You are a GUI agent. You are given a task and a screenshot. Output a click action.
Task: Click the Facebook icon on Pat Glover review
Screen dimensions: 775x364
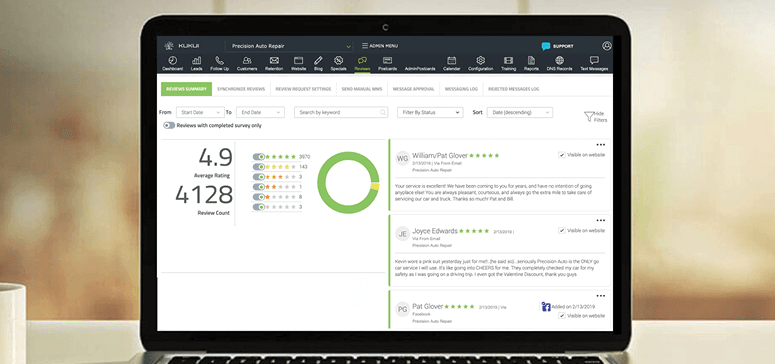[x=546, y=307]
